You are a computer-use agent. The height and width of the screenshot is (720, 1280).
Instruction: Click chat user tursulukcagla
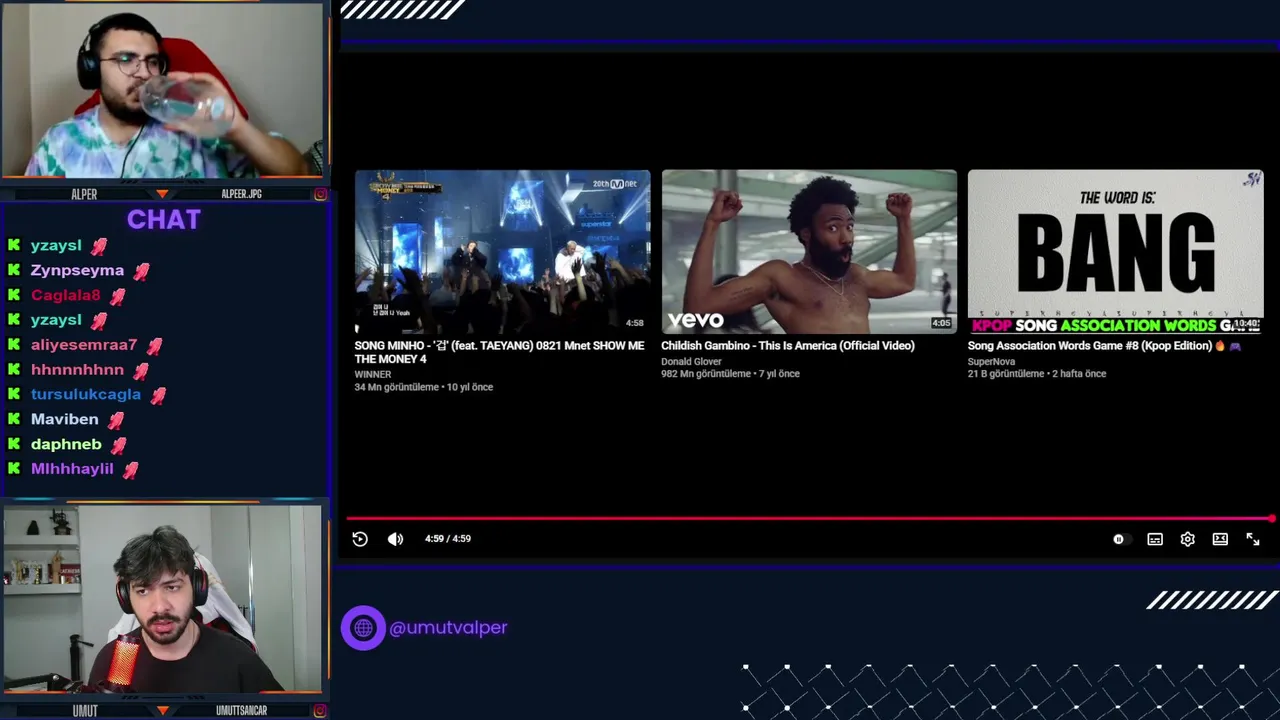click(x=86, y=394)
